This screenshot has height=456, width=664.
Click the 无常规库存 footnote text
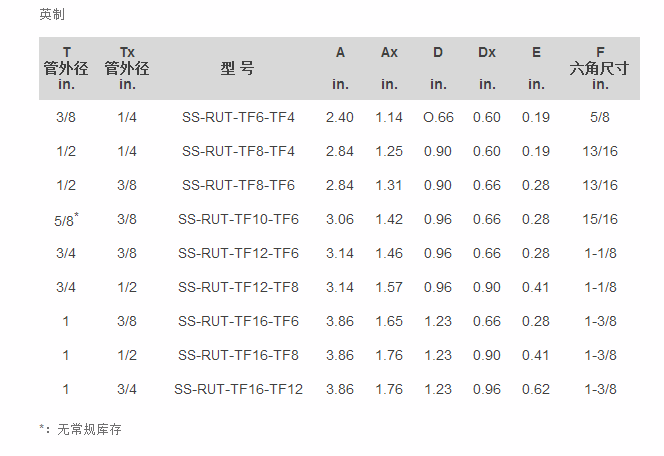coord(89,429)
